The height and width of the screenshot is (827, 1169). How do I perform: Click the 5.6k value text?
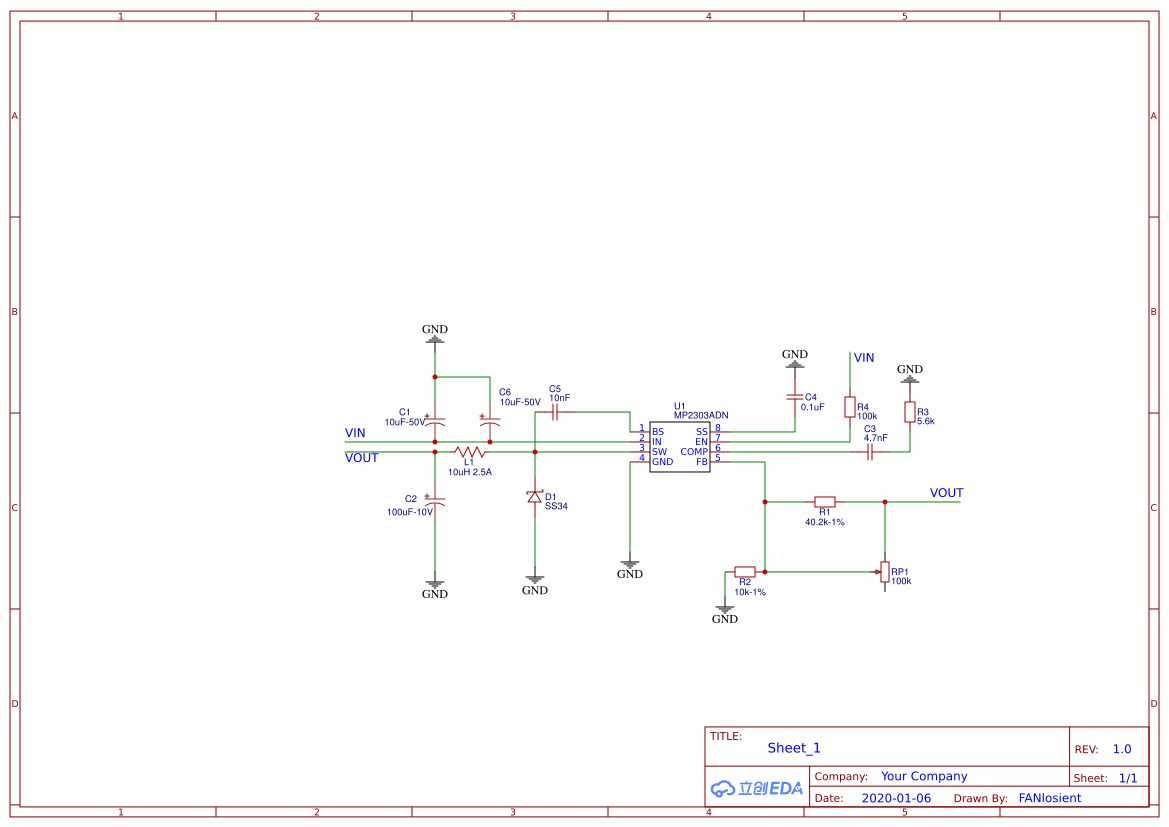tap(926, 421)
